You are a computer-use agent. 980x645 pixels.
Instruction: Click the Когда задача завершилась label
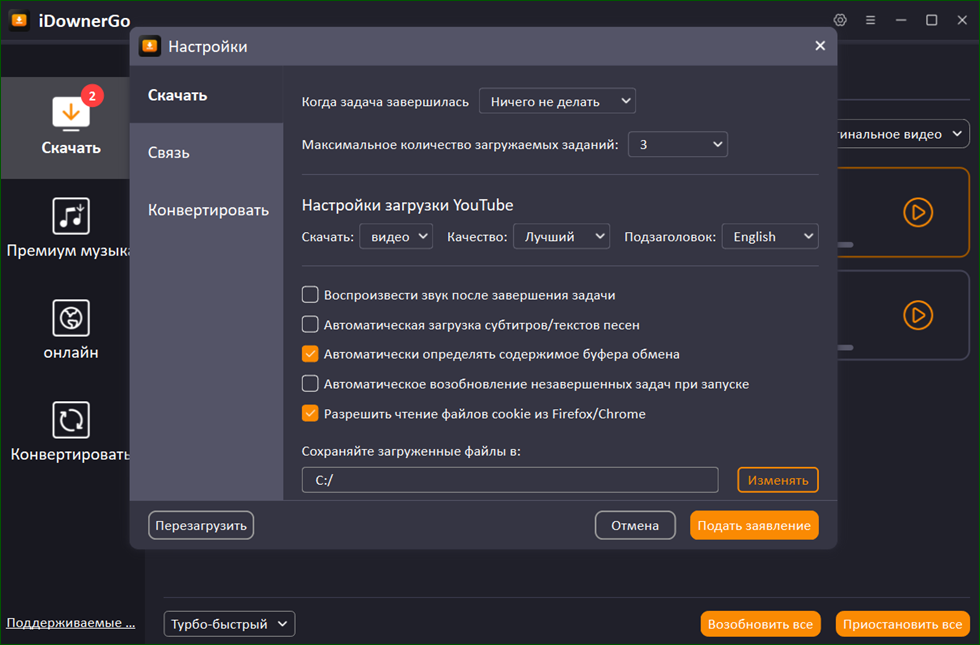click(385, 102)
